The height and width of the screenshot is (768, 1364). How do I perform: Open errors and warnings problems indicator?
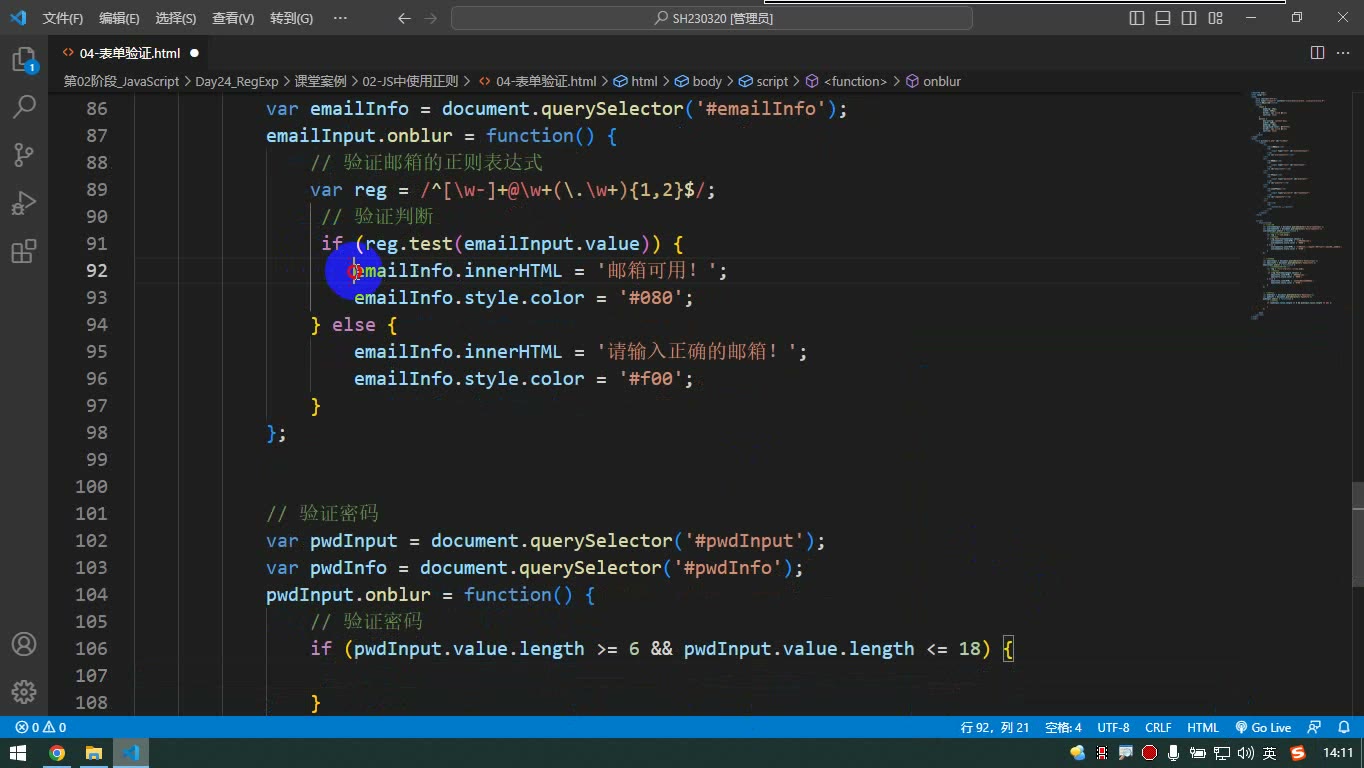41,728
